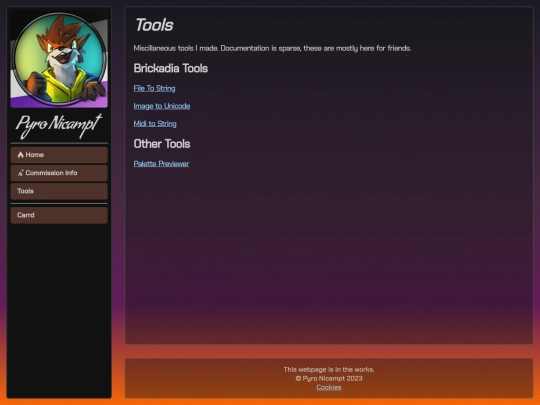
Task: Click the Tools page title heading
Action: 154,25
